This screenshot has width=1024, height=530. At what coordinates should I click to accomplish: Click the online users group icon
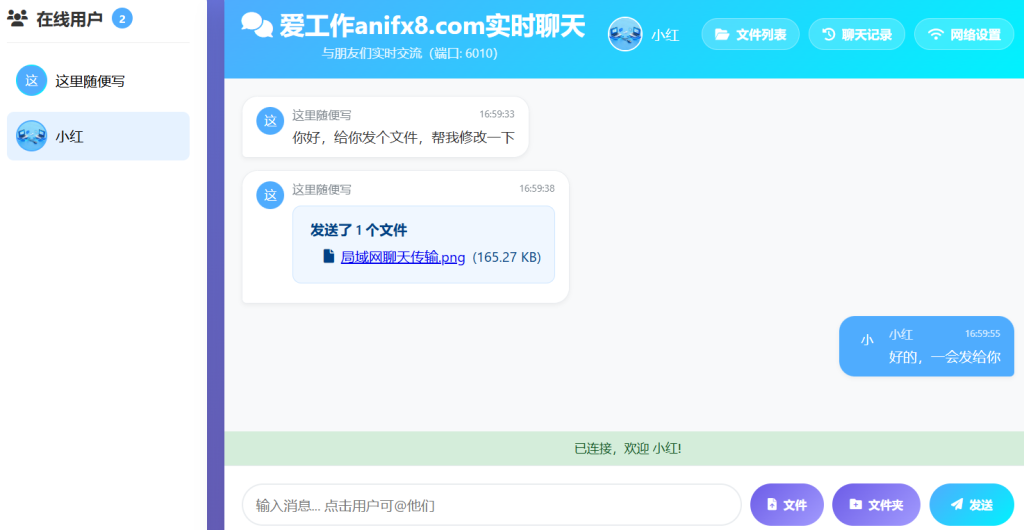tap(17, 18)
